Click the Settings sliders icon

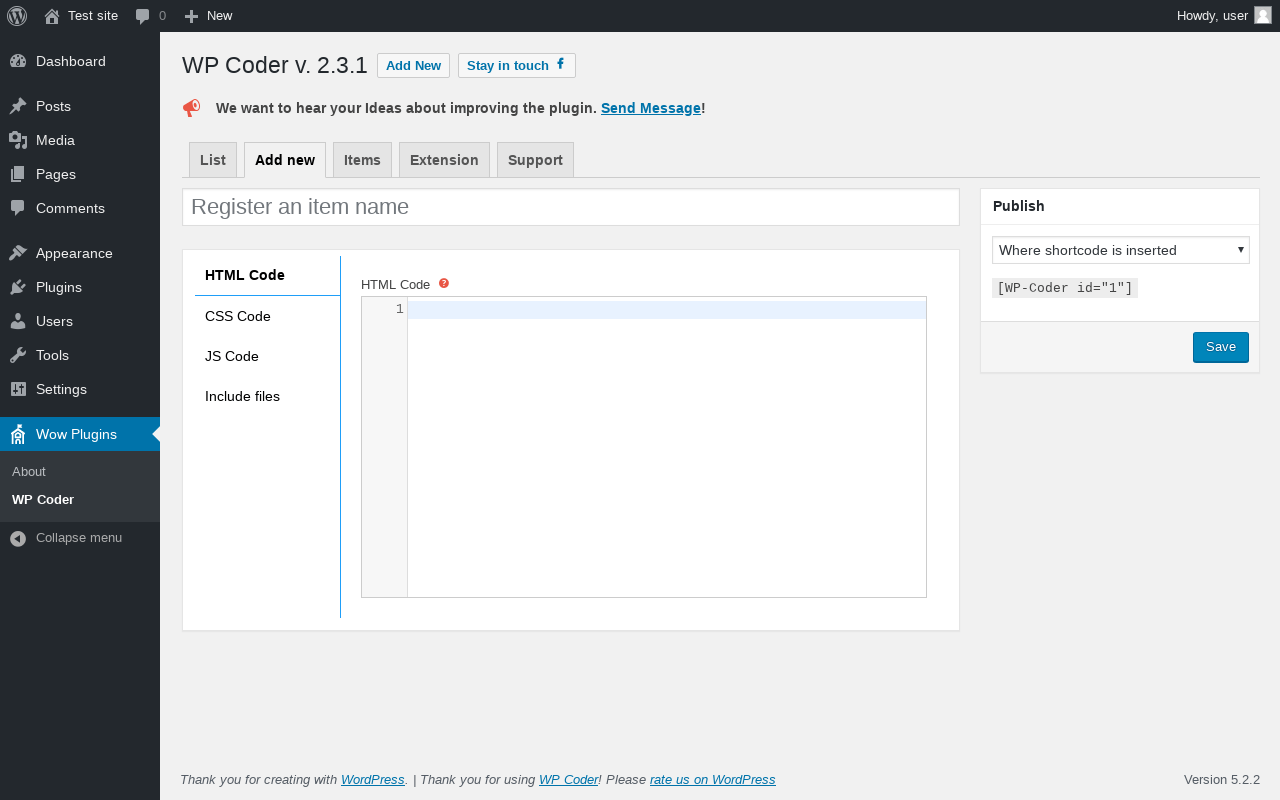click(18, 389)
